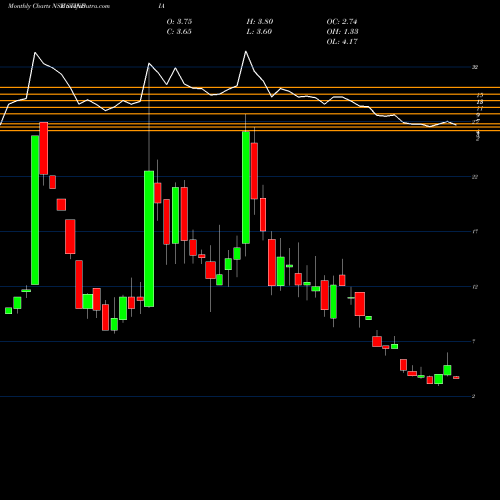
Task: Click the price axis label 12
Action: 475,287
